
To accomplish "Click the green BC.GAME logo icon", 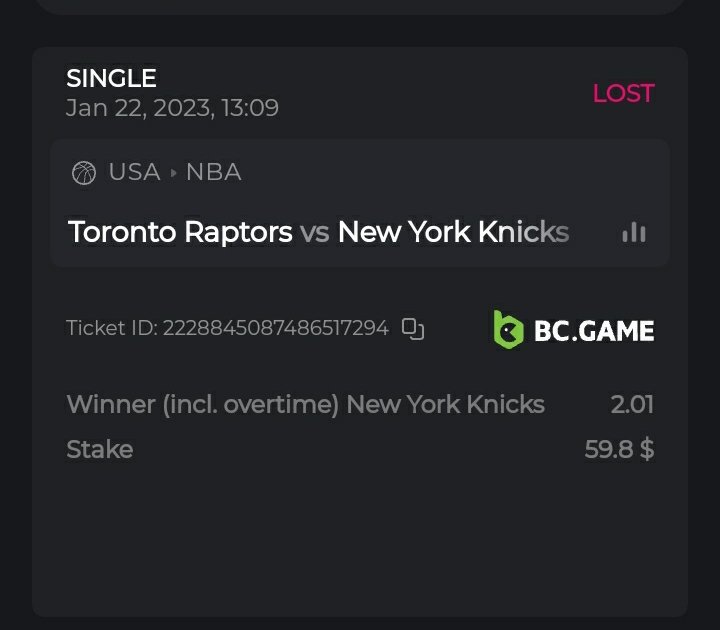I will [508, 329].
